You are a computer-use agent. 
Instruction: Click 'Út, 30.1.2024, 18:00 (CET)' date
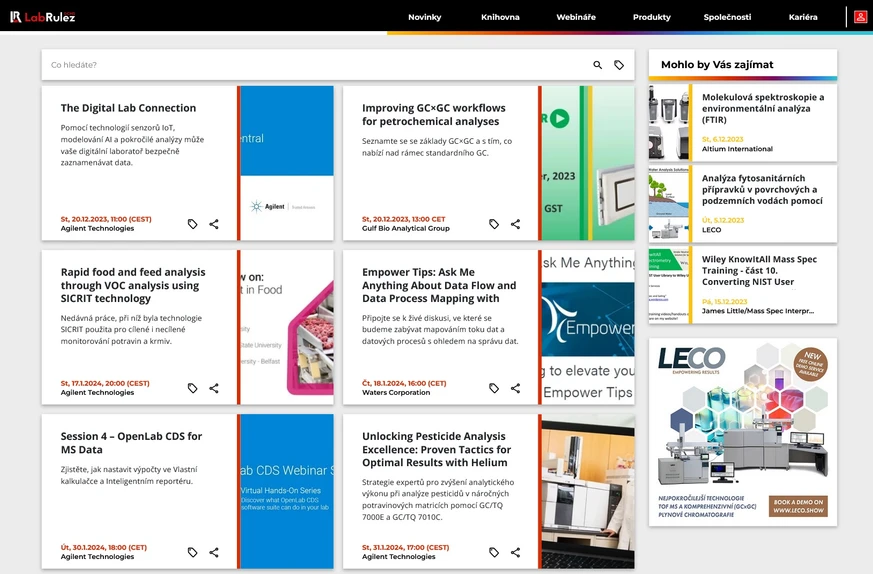click(x=104, y=548)
